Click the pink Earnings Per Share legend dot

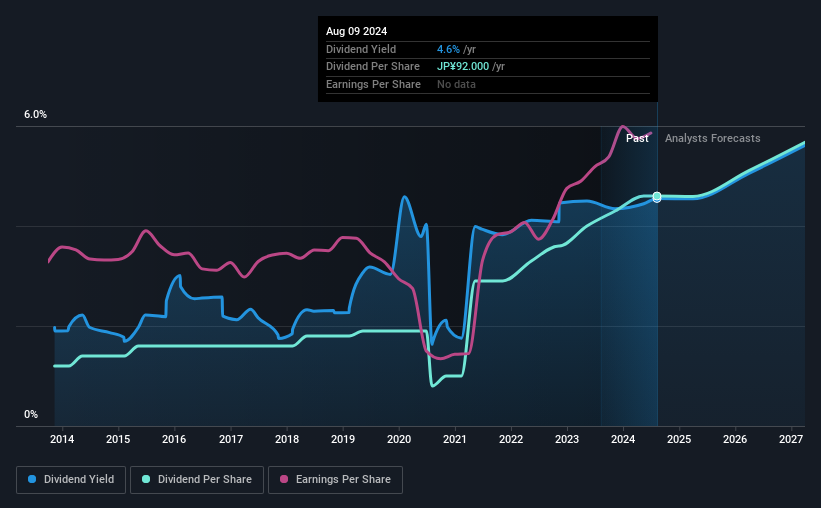tap(284, 479)
